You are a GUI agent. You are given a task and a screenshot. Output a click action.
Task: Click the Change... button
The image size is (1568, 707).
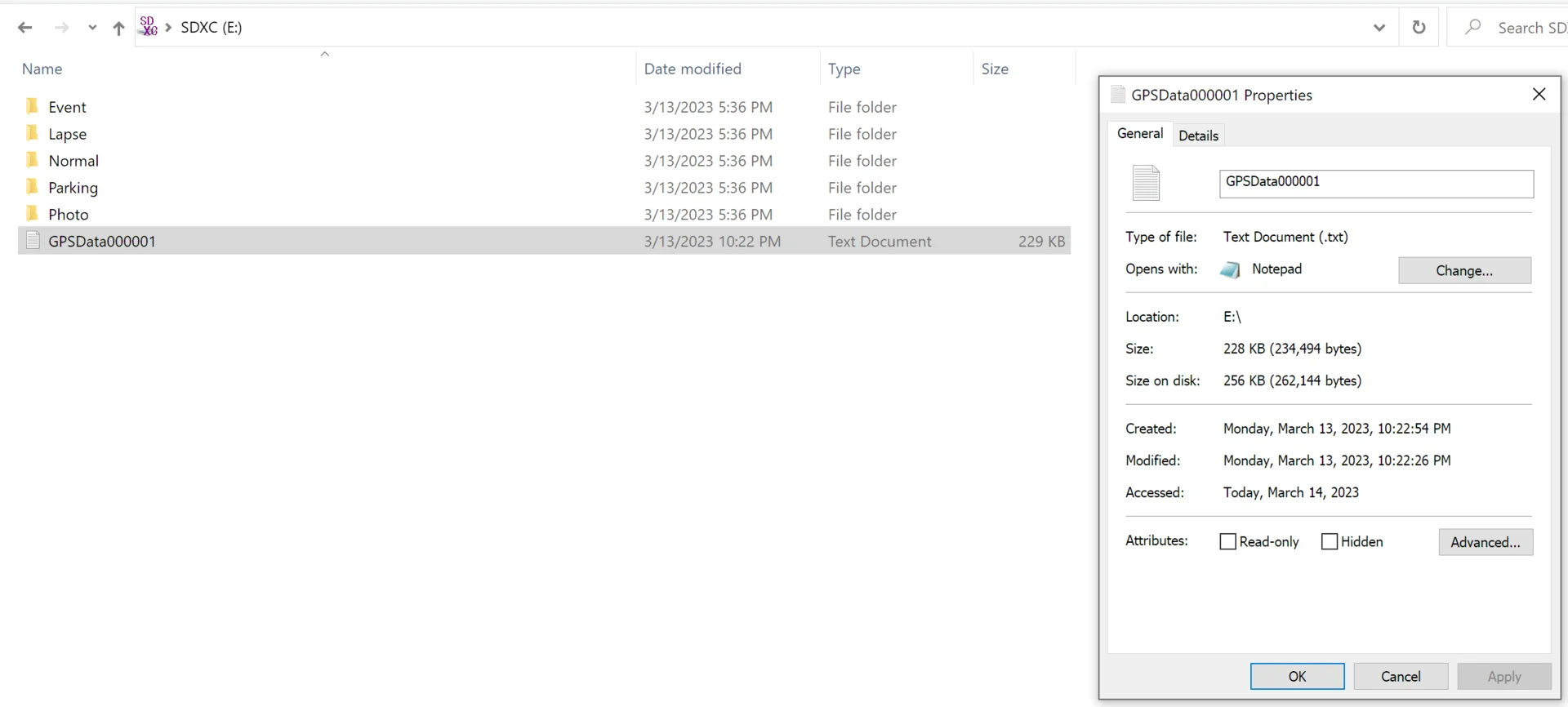[x=1464, y=270]
